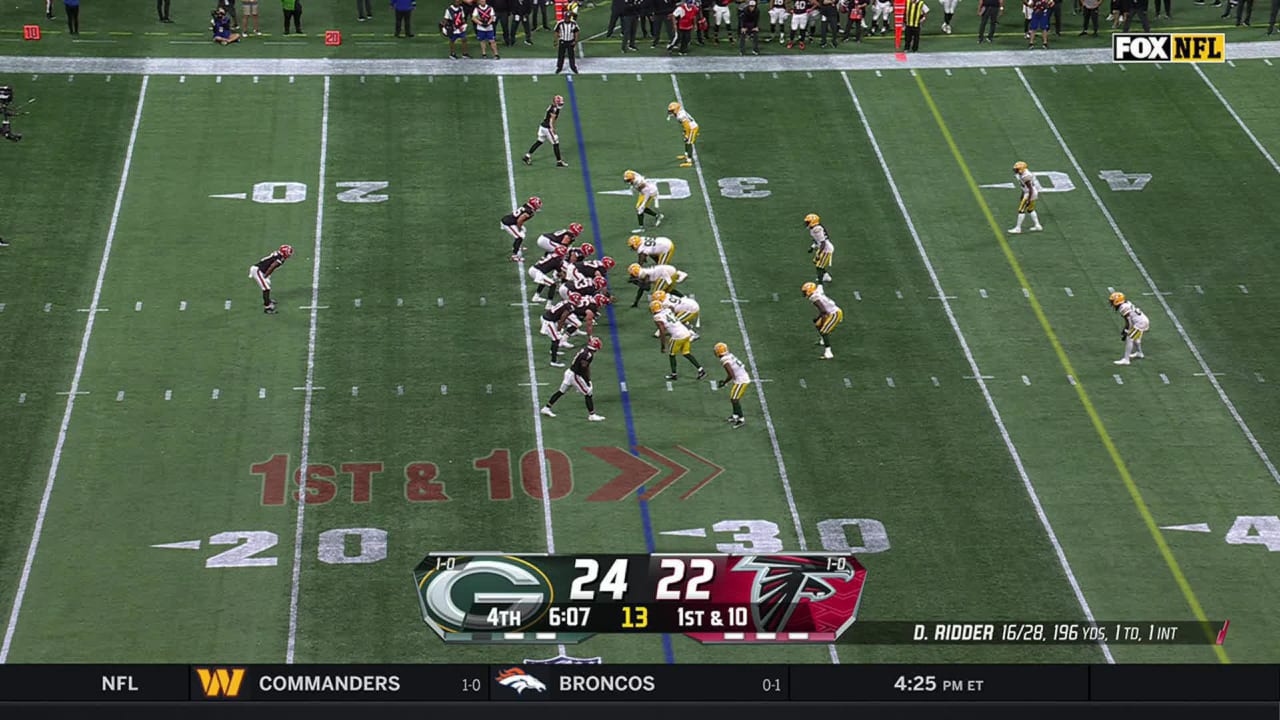Click the red arrows on field graphic
This screenshot has height=720, width=1280.
coord(655,473)
